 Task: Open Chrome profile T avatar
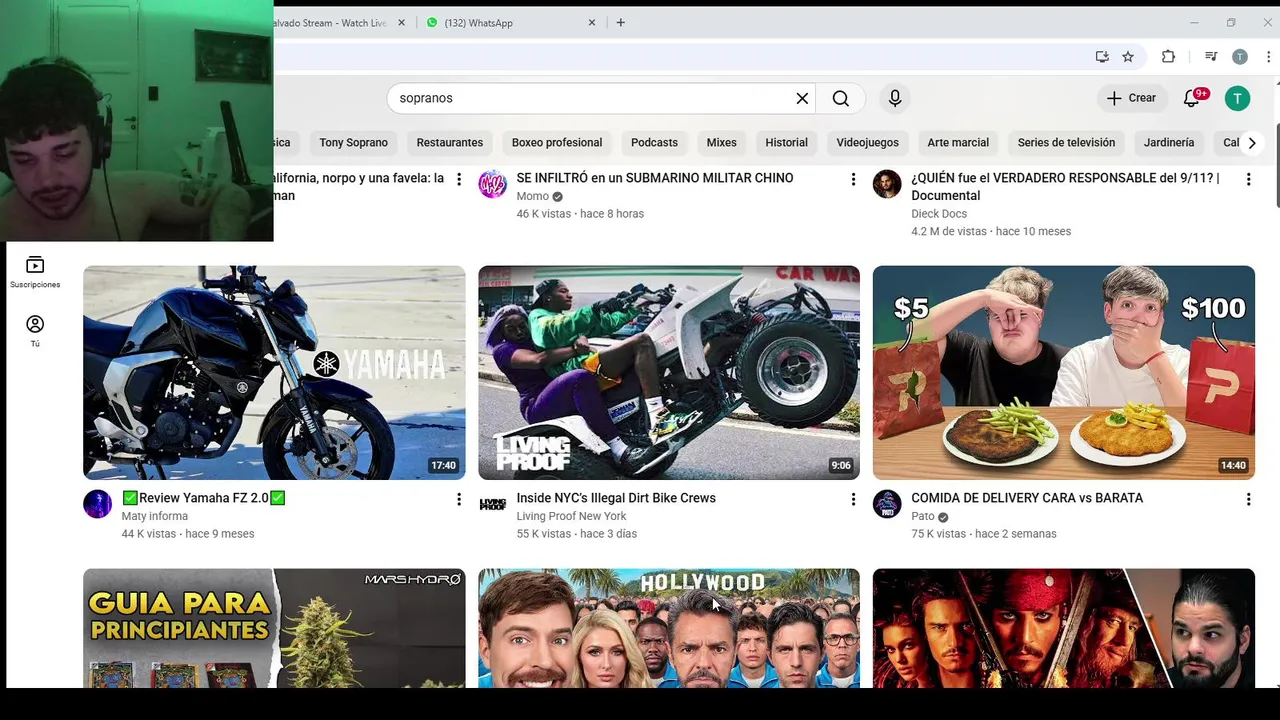pyautogui.click(x=1240, y=57)
